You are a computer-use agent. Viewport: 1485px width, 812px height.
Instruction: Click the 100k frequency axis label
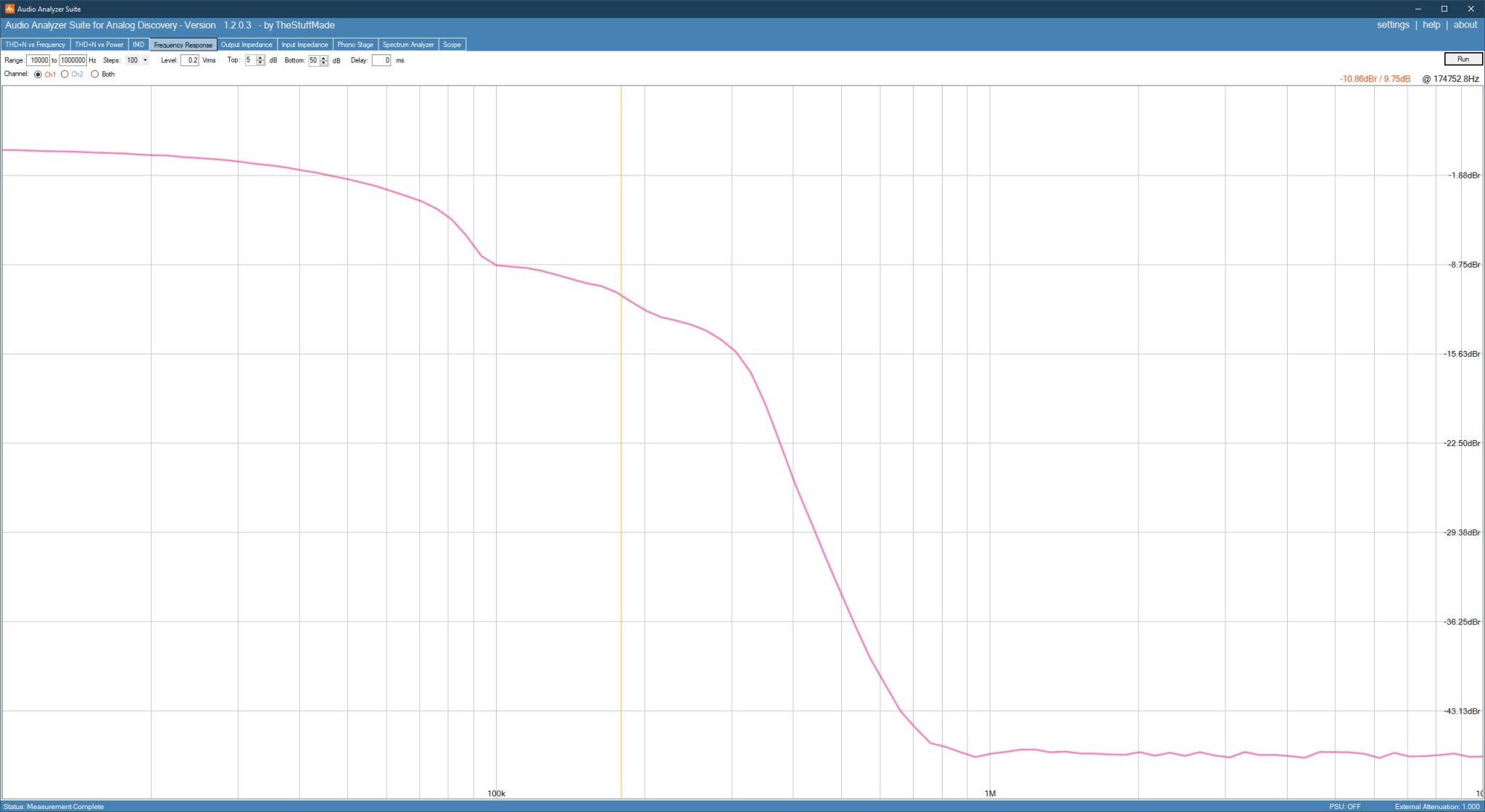point(496,793)
